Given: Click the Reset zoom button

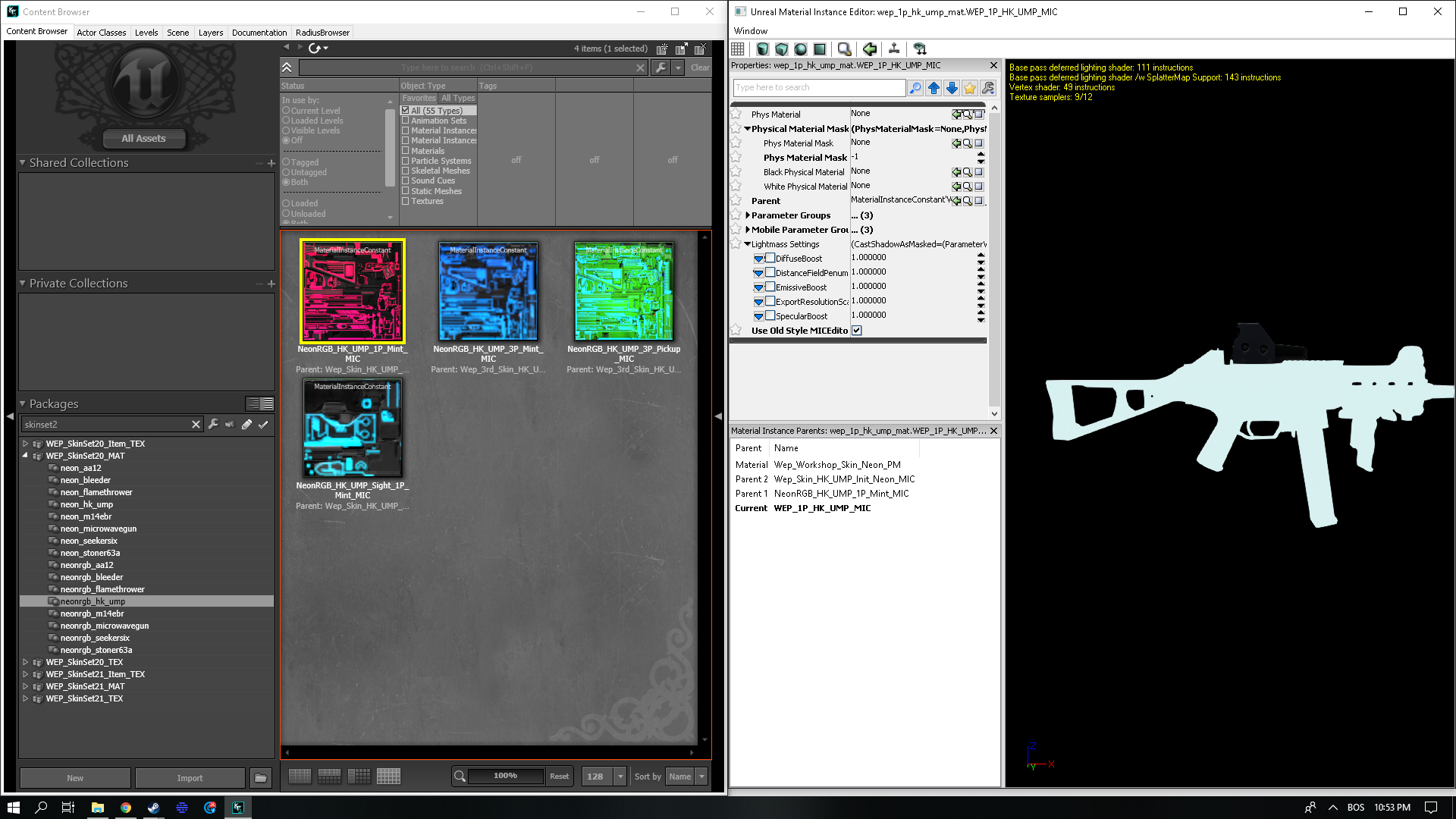Looking at the screenshot, I should point(559,777).
